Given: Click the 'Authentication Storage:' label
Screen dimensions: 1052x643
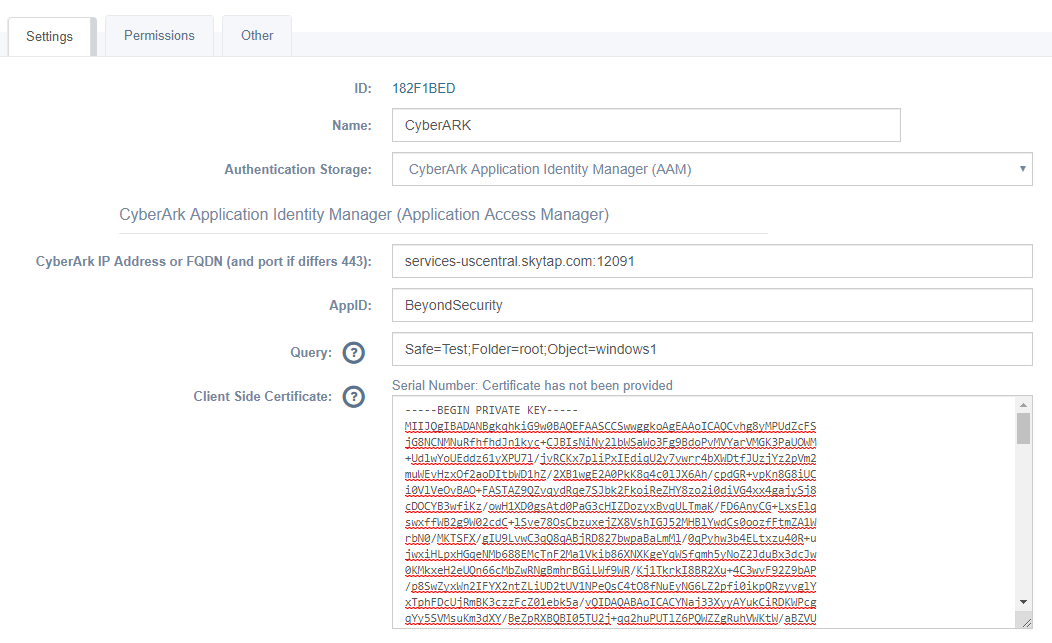Looking at the screenshot, I should (x=298, y=169).
